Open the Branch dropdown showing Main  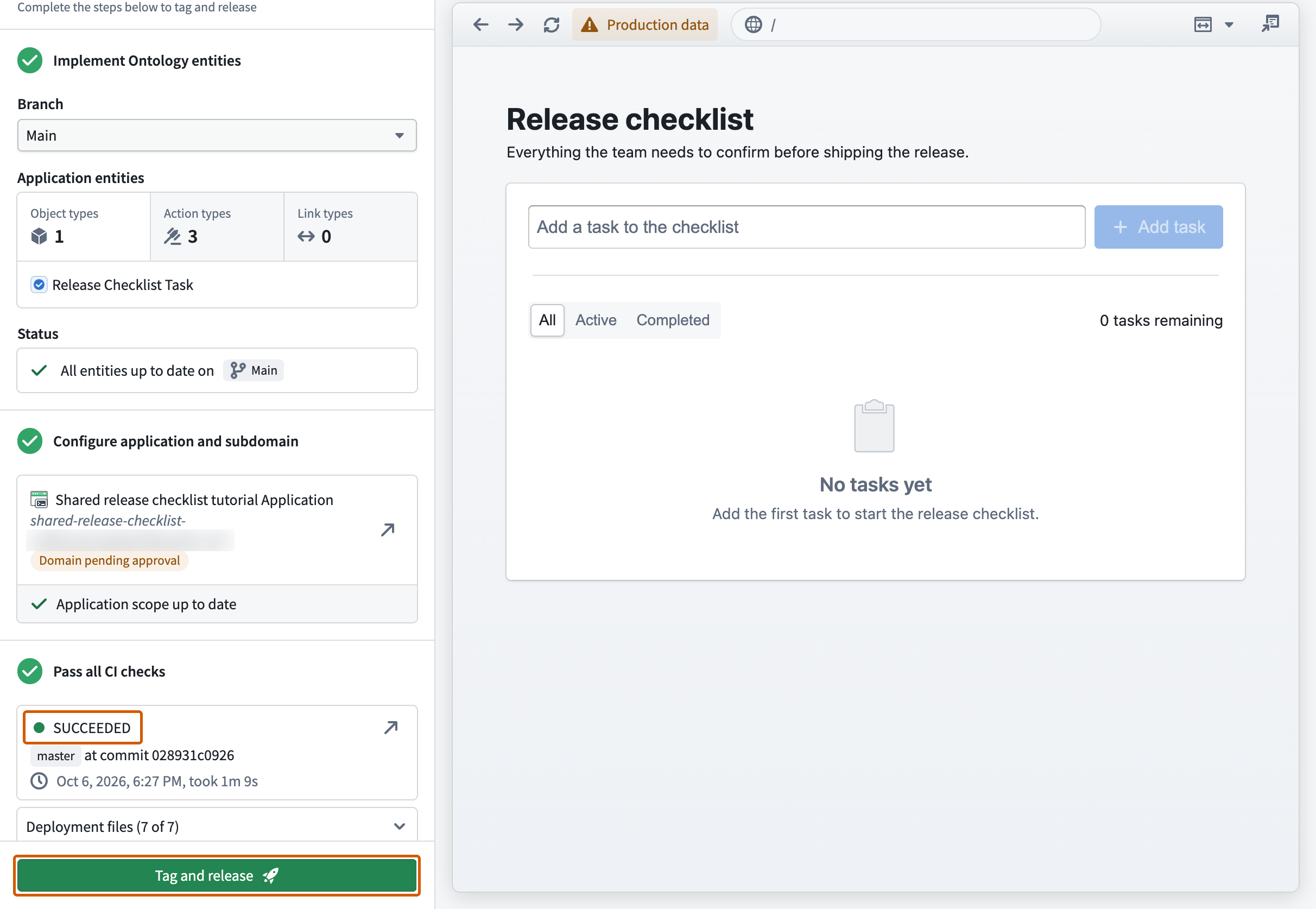pos(217,136)
